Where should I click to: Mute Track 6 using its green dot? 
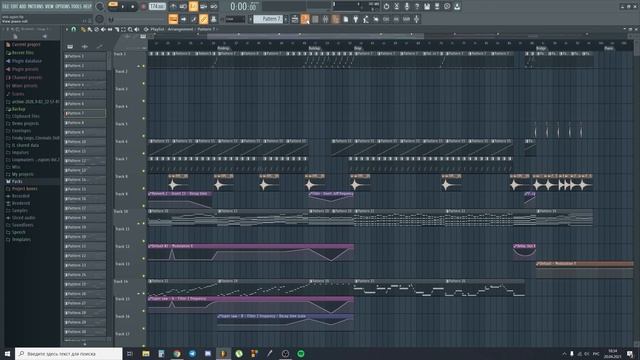(x=143, y=154)
